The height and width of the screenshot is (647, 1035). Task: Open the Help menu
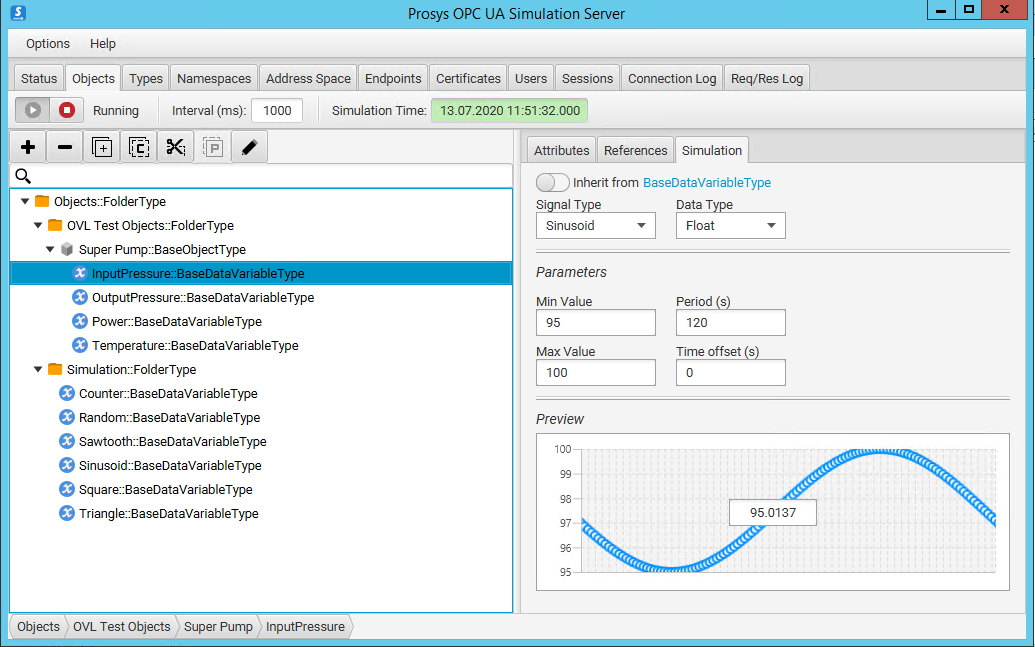coord(103,44)
